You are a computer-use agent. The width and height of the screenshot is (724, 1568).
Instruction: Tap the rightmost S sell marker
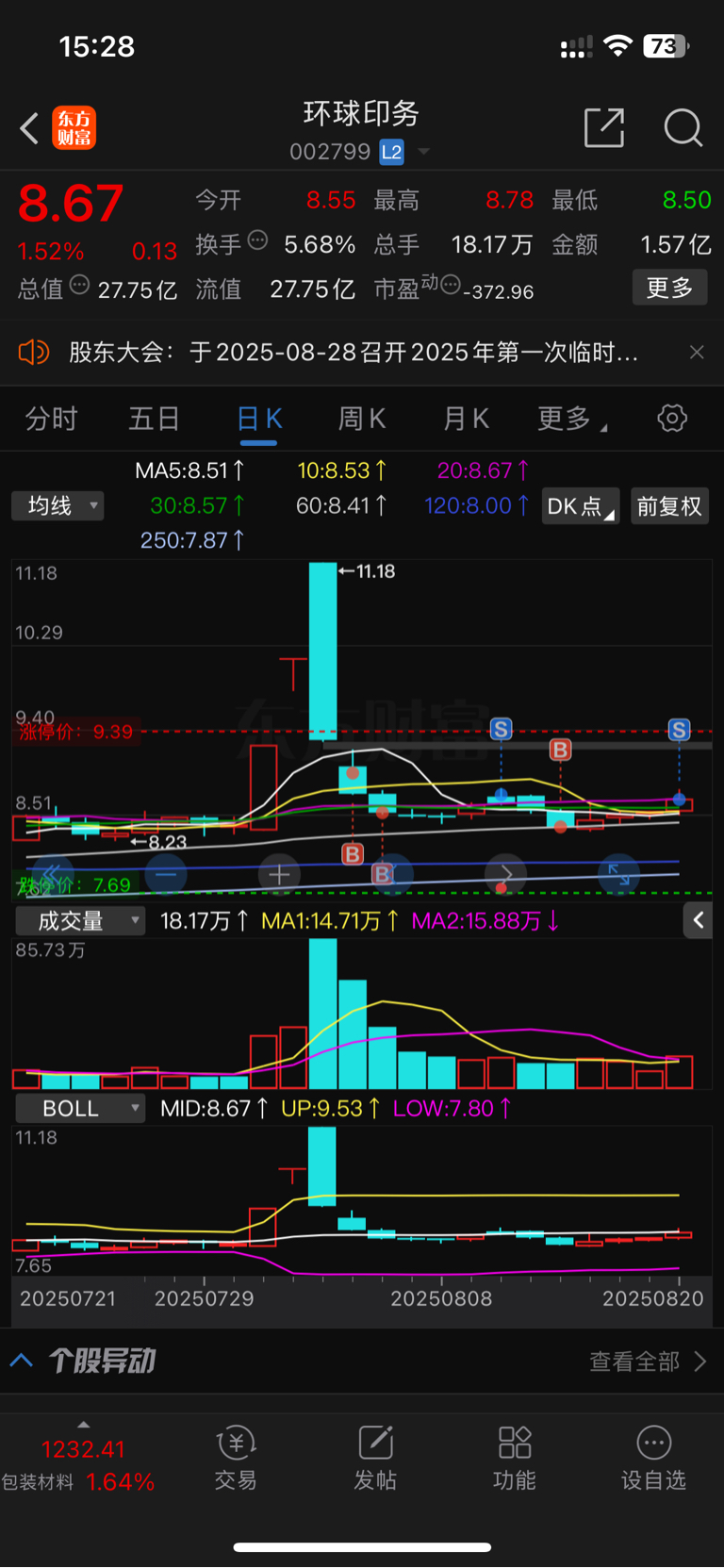[679, 729]
